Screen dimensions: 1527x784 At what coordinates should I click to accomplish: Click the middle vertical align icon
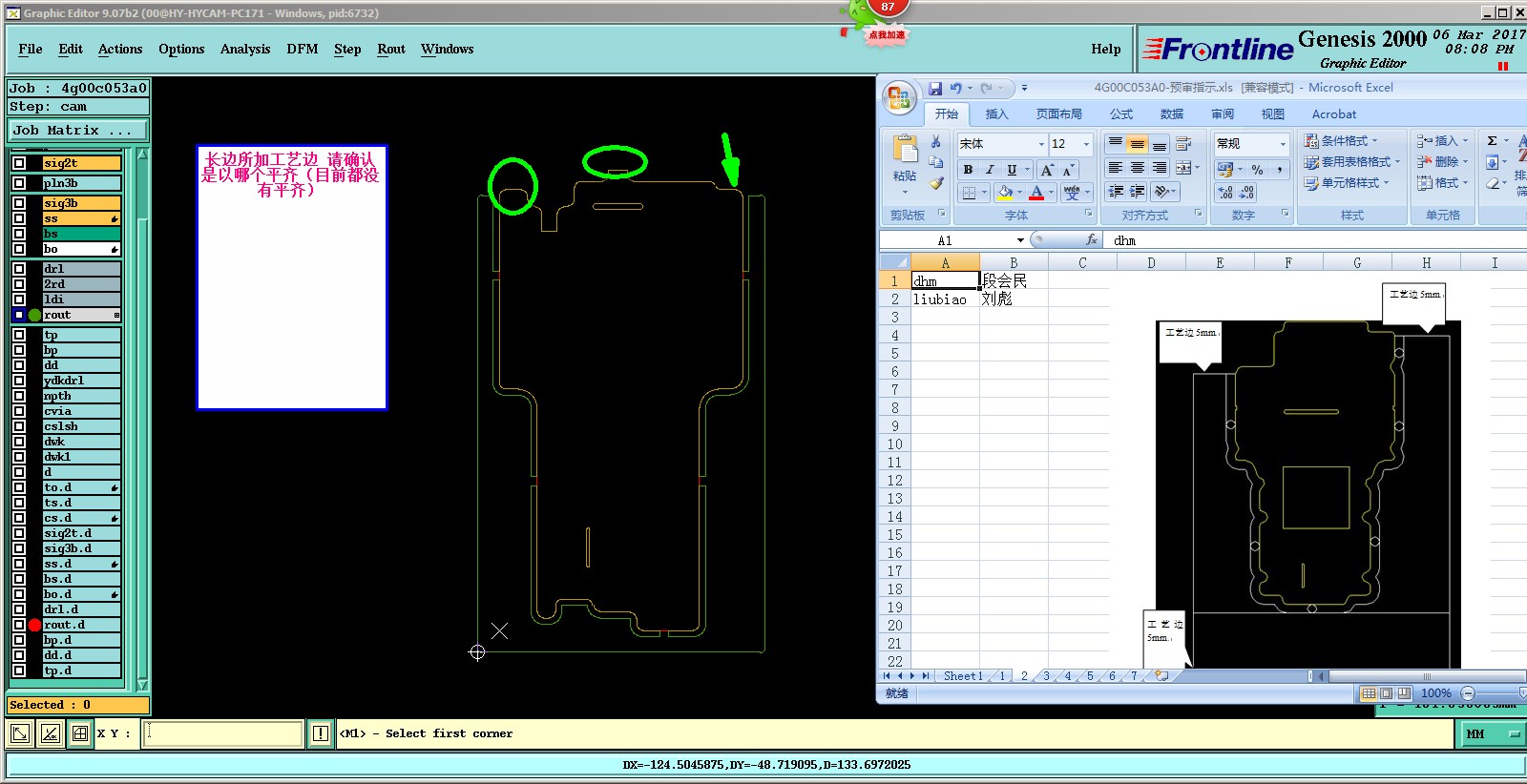pyautogui.click(x=1137, y=144)
